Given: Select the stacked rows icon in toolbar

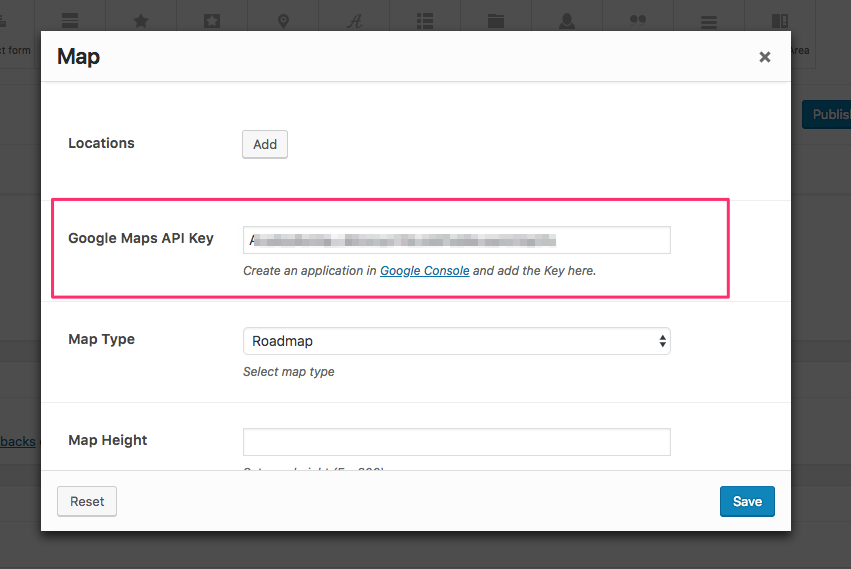Looking at the screenshot, I should click(70, 21).
